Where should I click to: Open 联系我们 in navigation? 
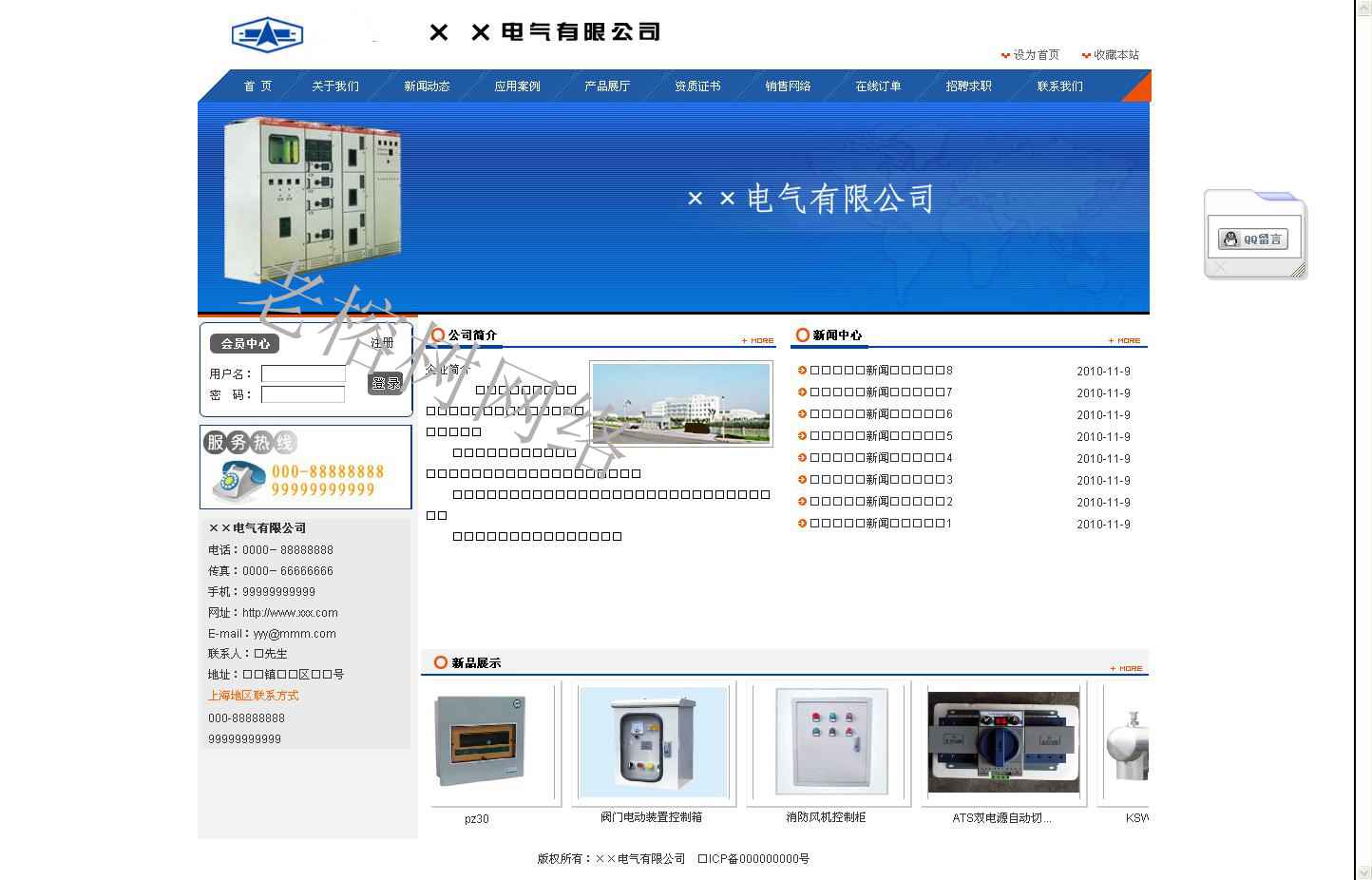coord(1059,86)
